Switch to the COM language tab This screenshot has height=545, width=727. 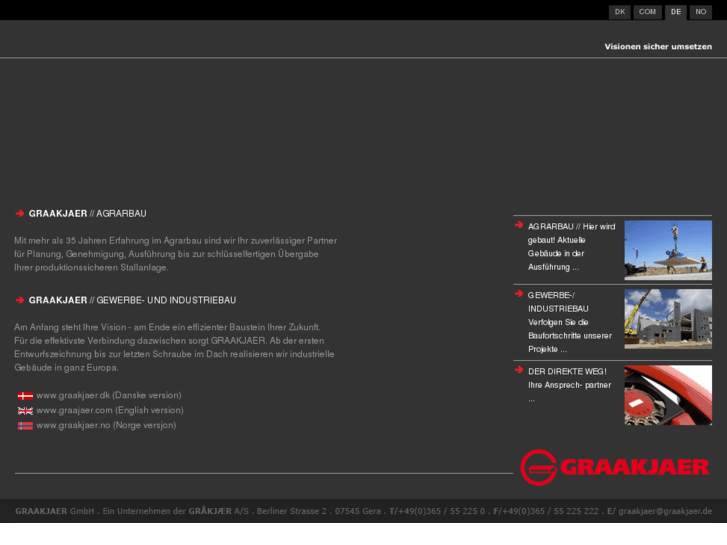coord(647,12)
